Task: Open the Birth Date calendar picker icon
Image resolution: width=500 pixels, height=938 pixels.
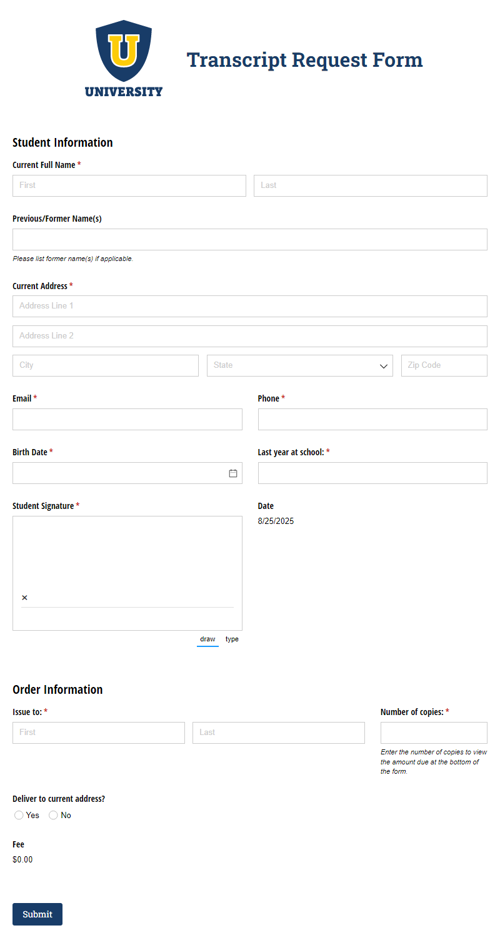Action: click(233, 473)
